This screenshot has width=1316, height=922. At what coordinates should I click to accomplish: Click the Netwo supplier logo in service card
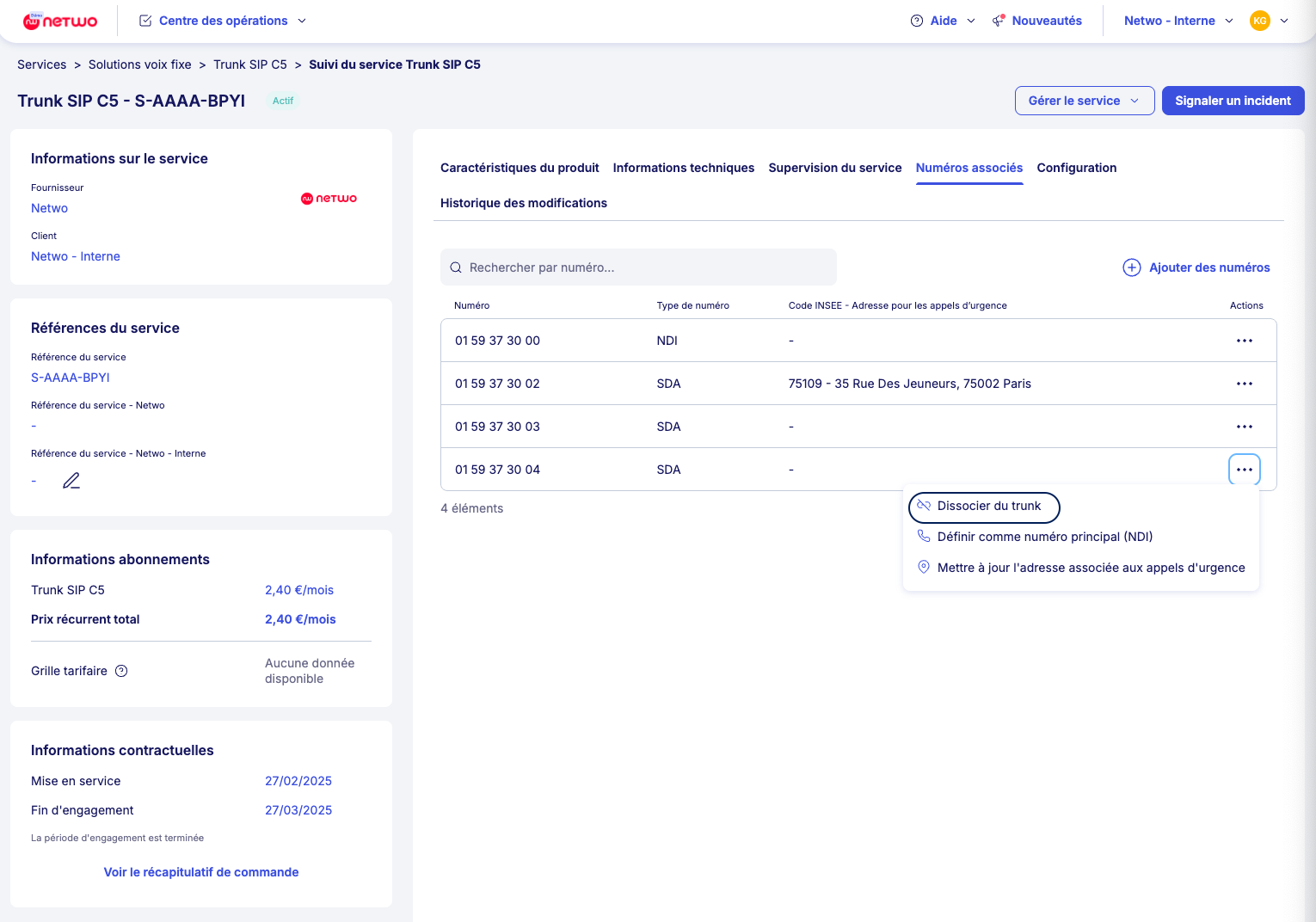pos(329,199)
